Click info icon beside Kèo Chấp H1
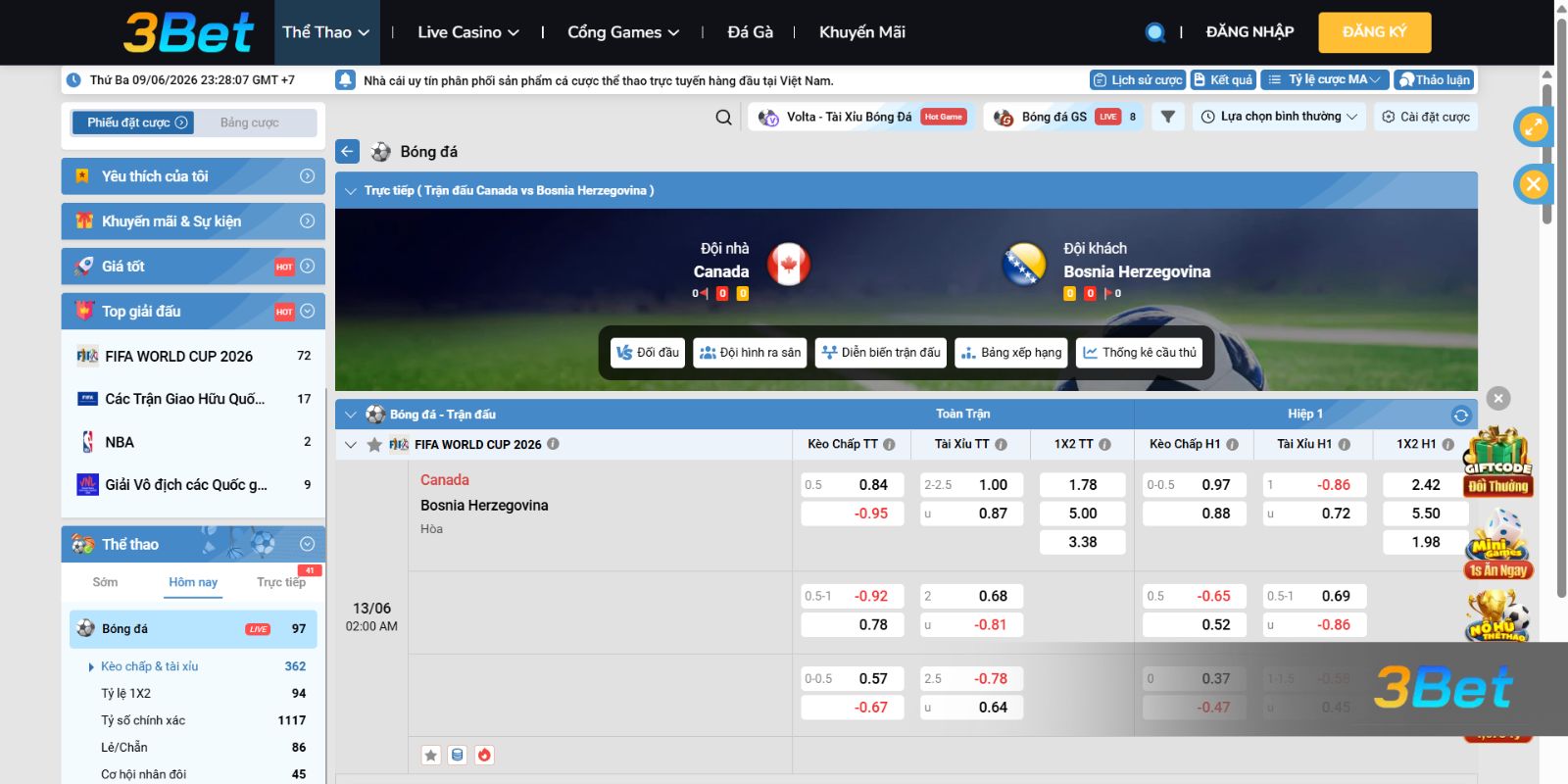The width and height of the screenshot is (1568, 784). pos(1232,444)
